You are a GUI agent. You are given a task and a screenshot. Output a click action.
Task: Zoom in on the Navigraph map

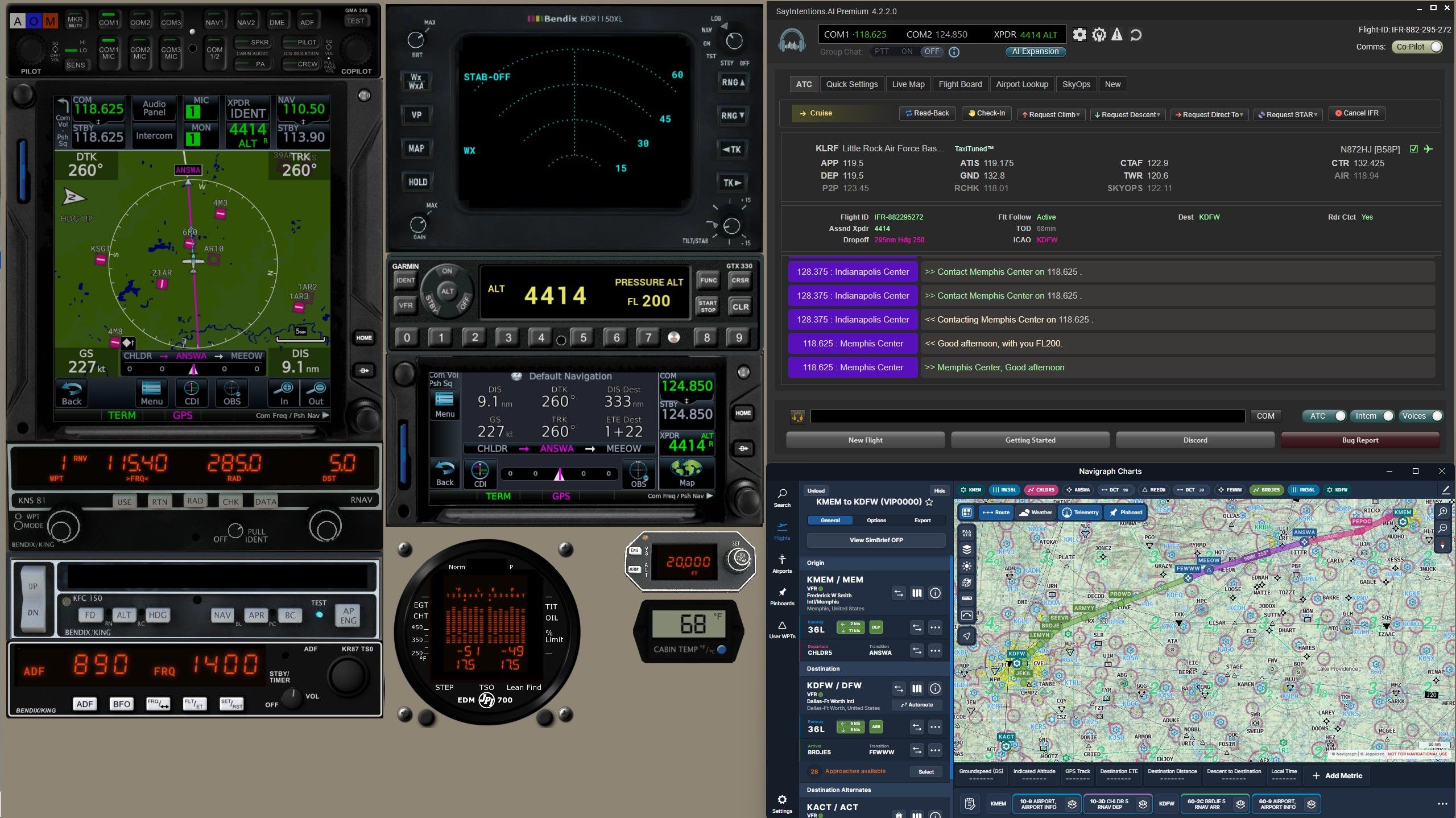pyautogui.click(x=1443, y=511)
